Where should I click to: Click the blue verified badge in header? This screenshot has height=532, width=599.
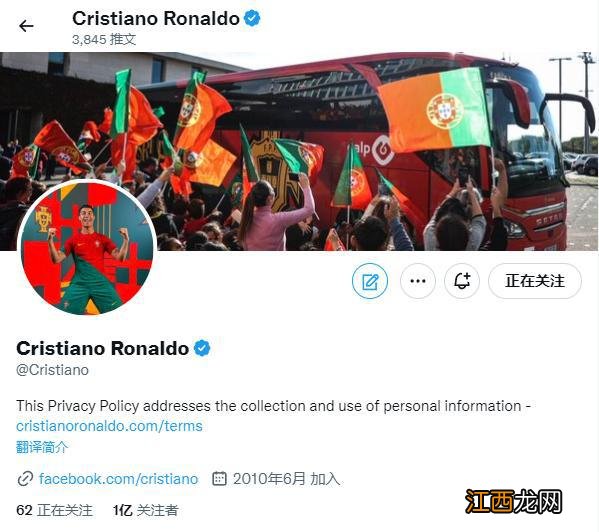coord(252,18)
